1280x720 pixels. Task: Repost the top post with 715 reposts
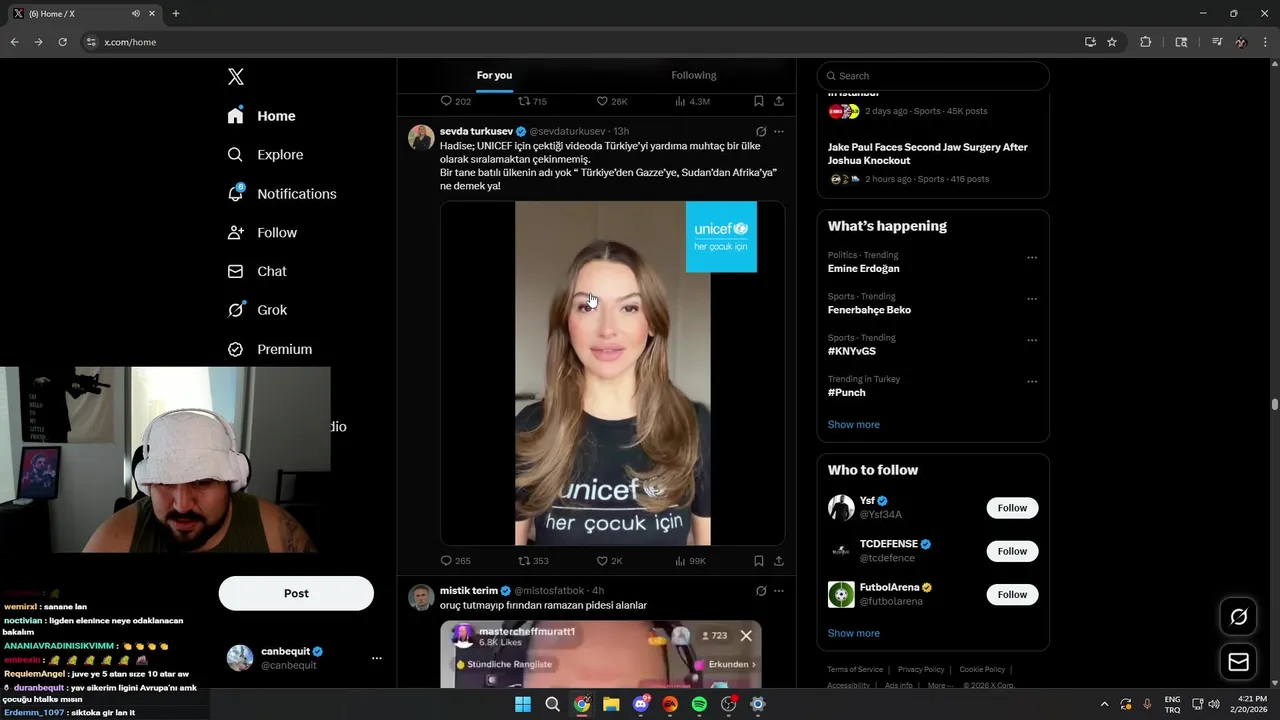click(532, 101)
